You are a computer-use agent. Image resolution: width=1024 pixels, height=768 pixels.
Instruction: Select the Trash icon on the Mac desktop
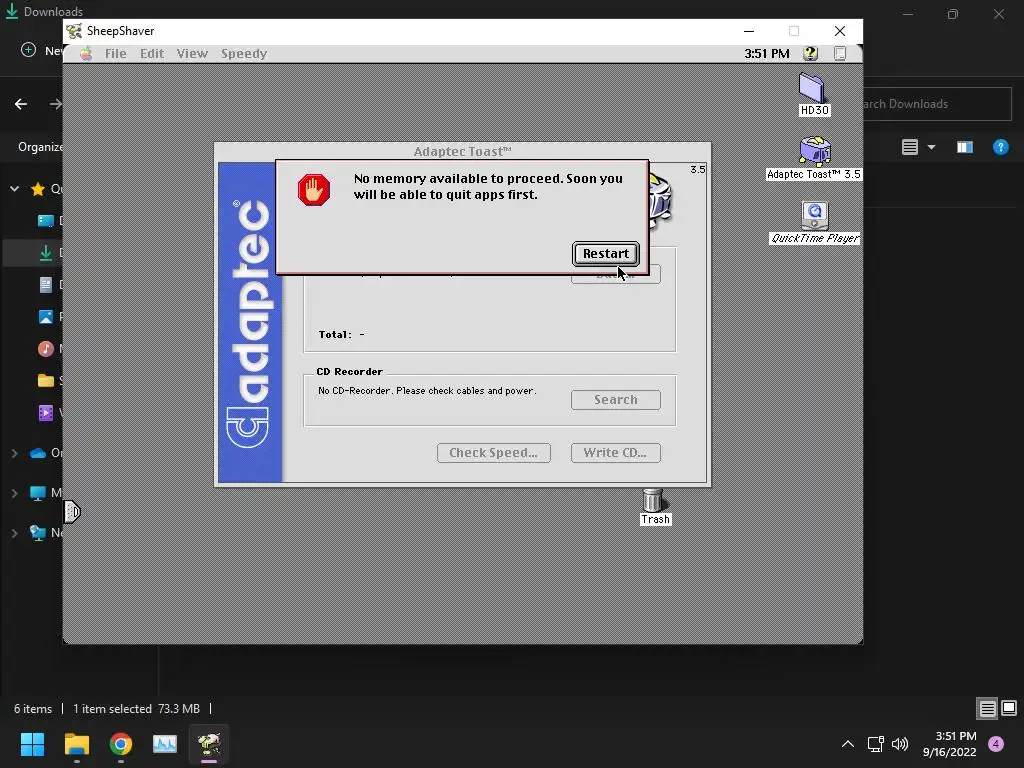coord(654,507)
